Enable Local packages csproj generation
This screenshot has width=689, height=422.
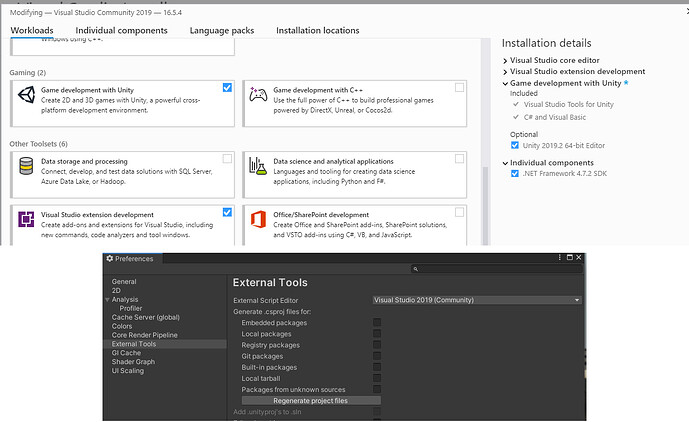[377, 333]
